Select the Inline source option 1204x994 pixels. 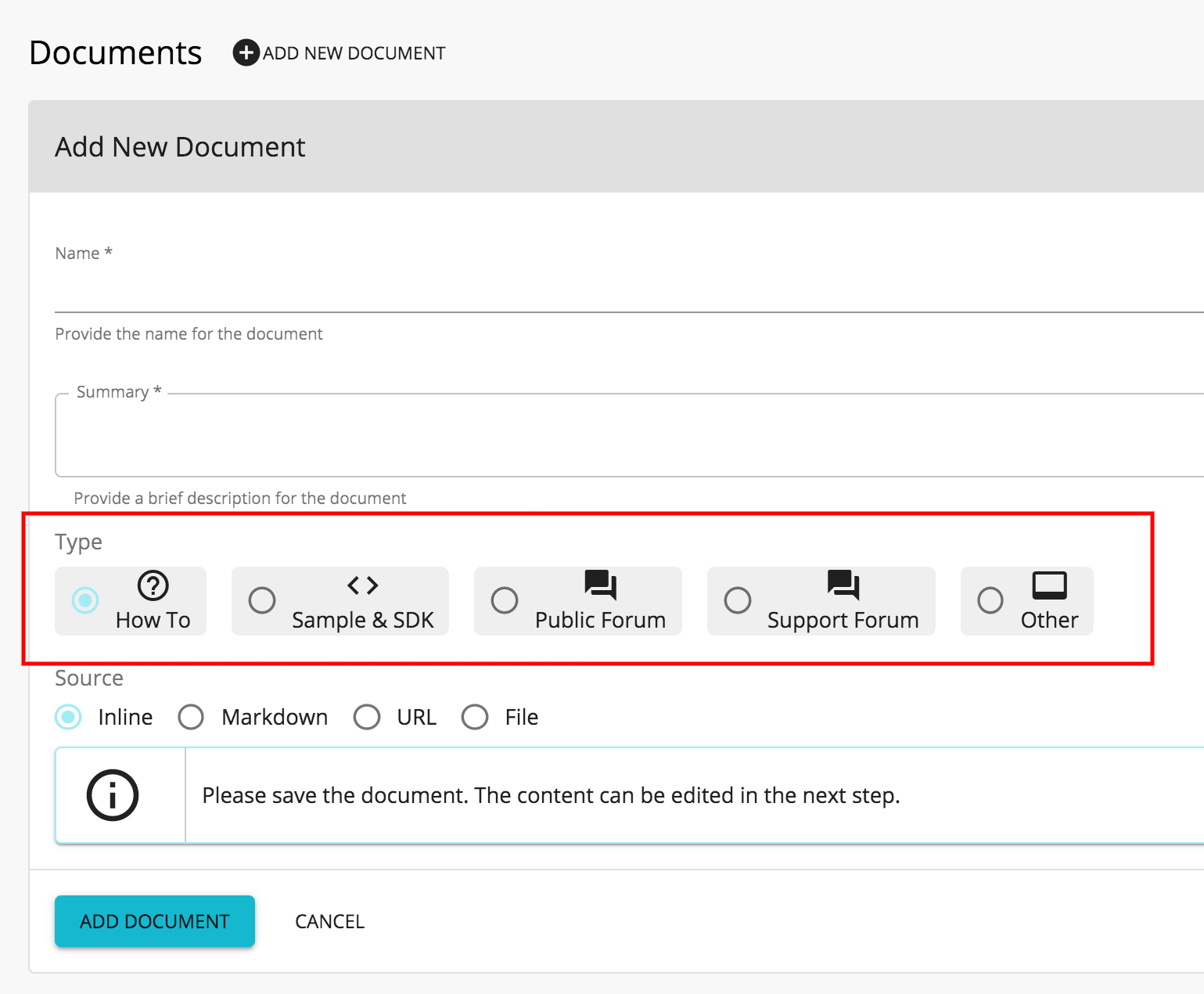[68, 717]
